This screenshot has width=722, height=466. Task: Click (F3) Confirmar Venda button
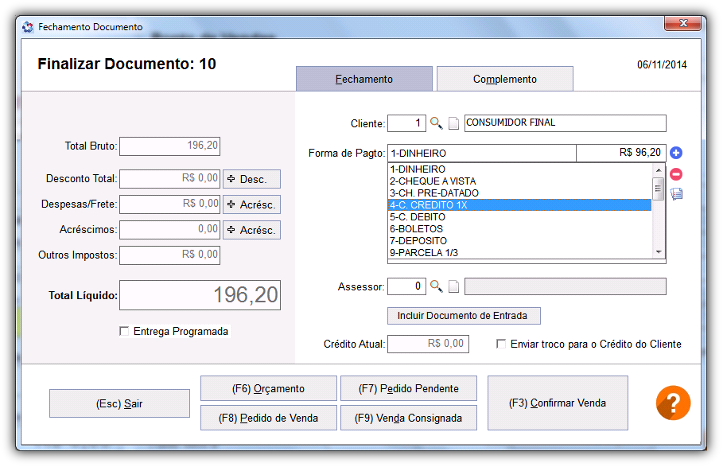tap(557, 403)
